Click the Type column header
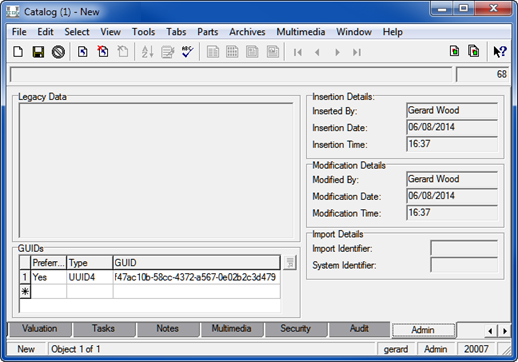 pyautogui.click(x=89, y=263)
